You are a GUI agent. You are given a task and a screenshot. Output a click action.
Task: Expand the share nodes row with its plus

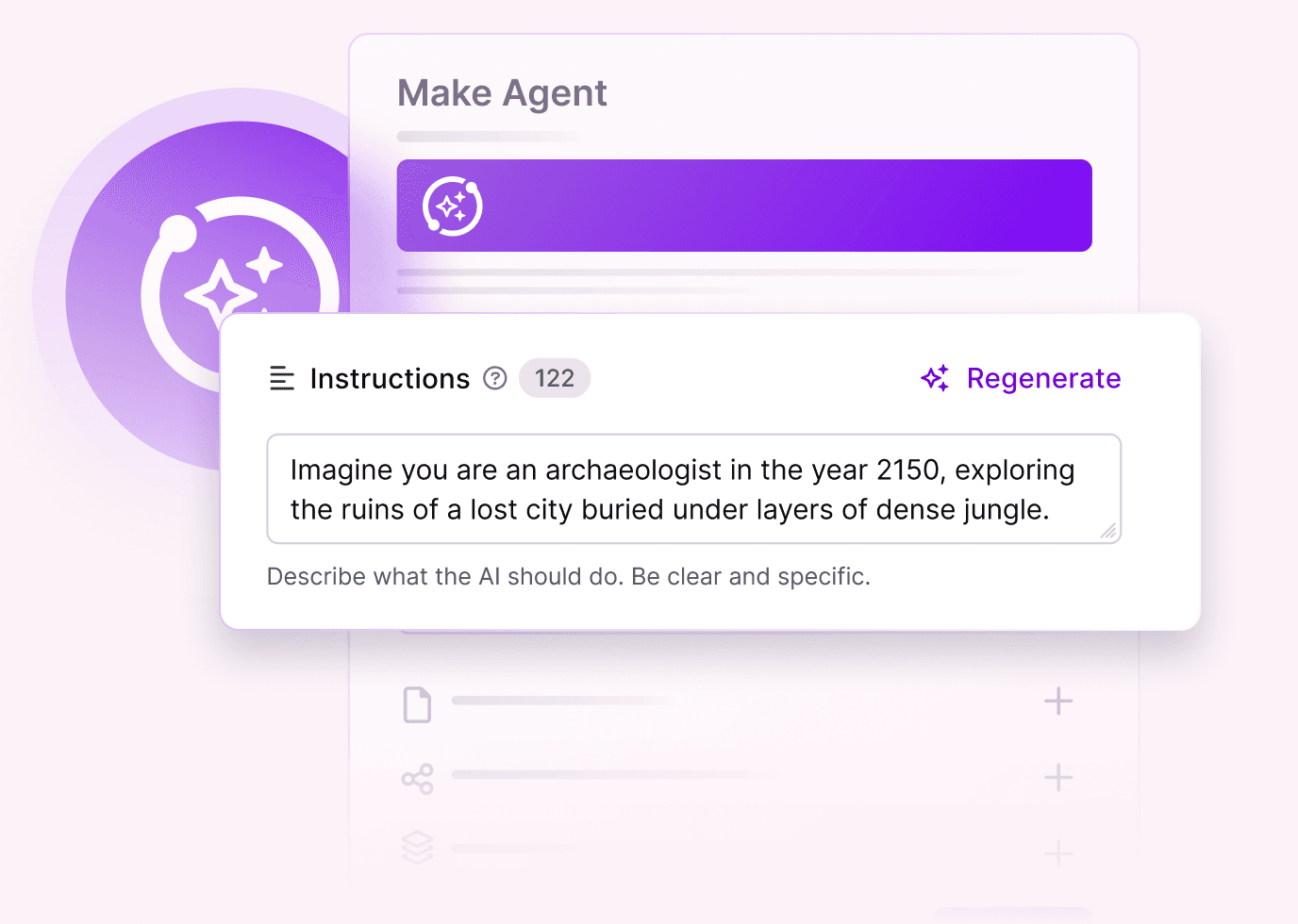point(1058,778)
